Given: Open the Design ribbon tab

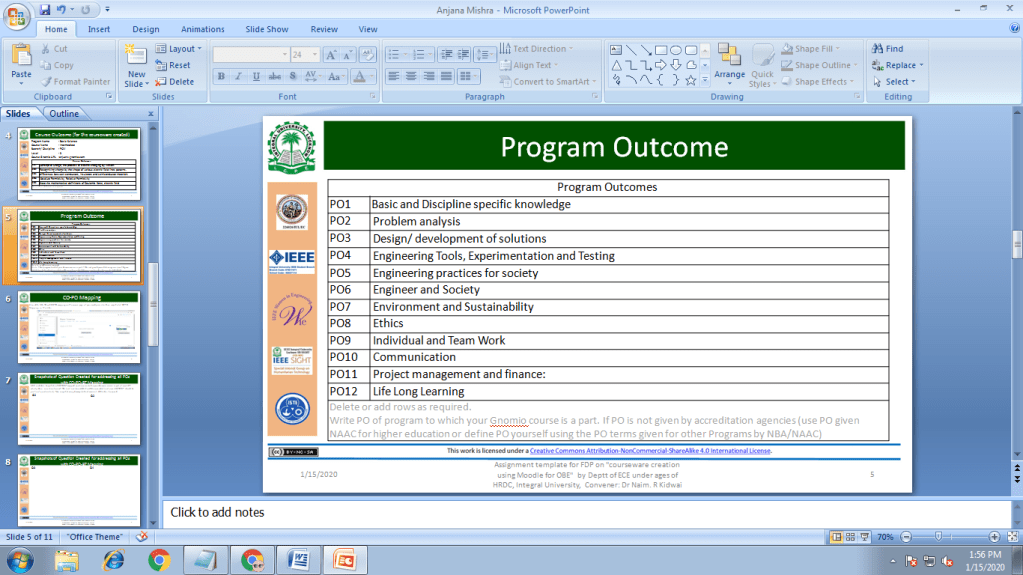Looking at the screenshot, I should click(145, 29).
